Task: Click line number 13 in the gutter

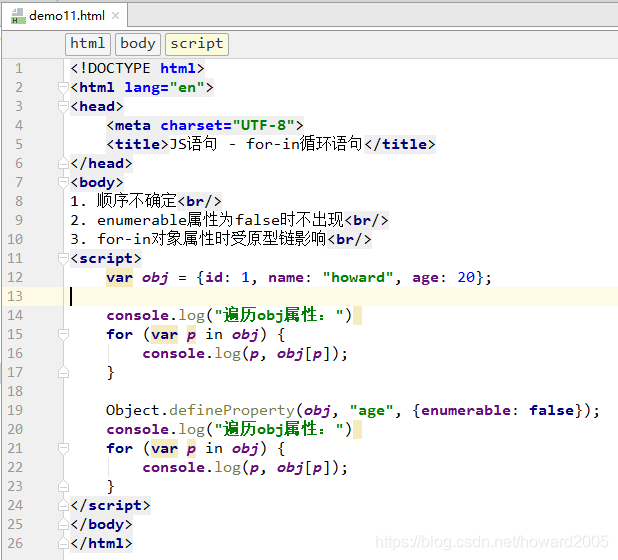Action: point(15,296)
